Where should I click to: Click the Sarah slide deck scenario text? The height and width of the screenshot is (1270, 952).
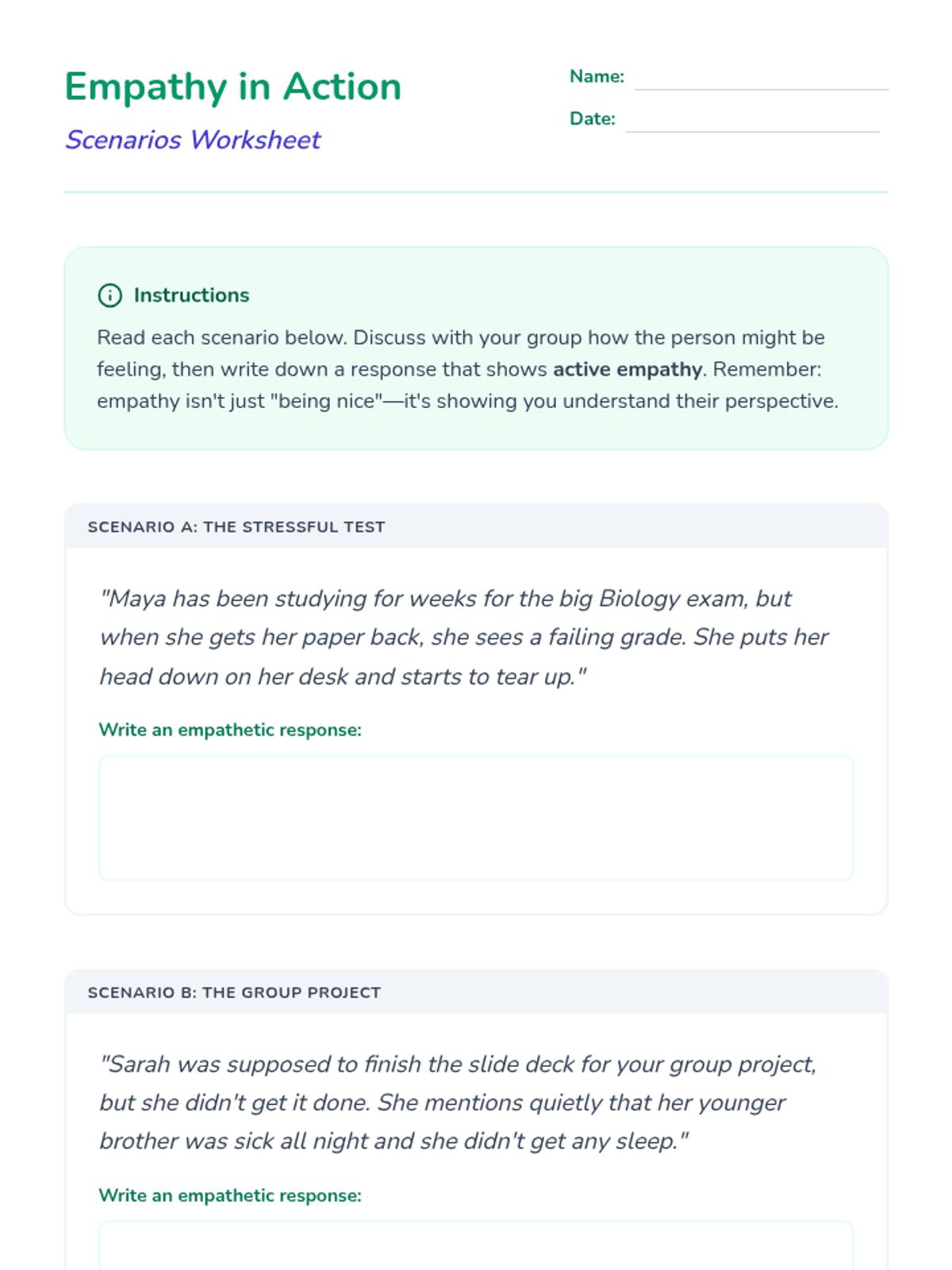(458, 1103)
